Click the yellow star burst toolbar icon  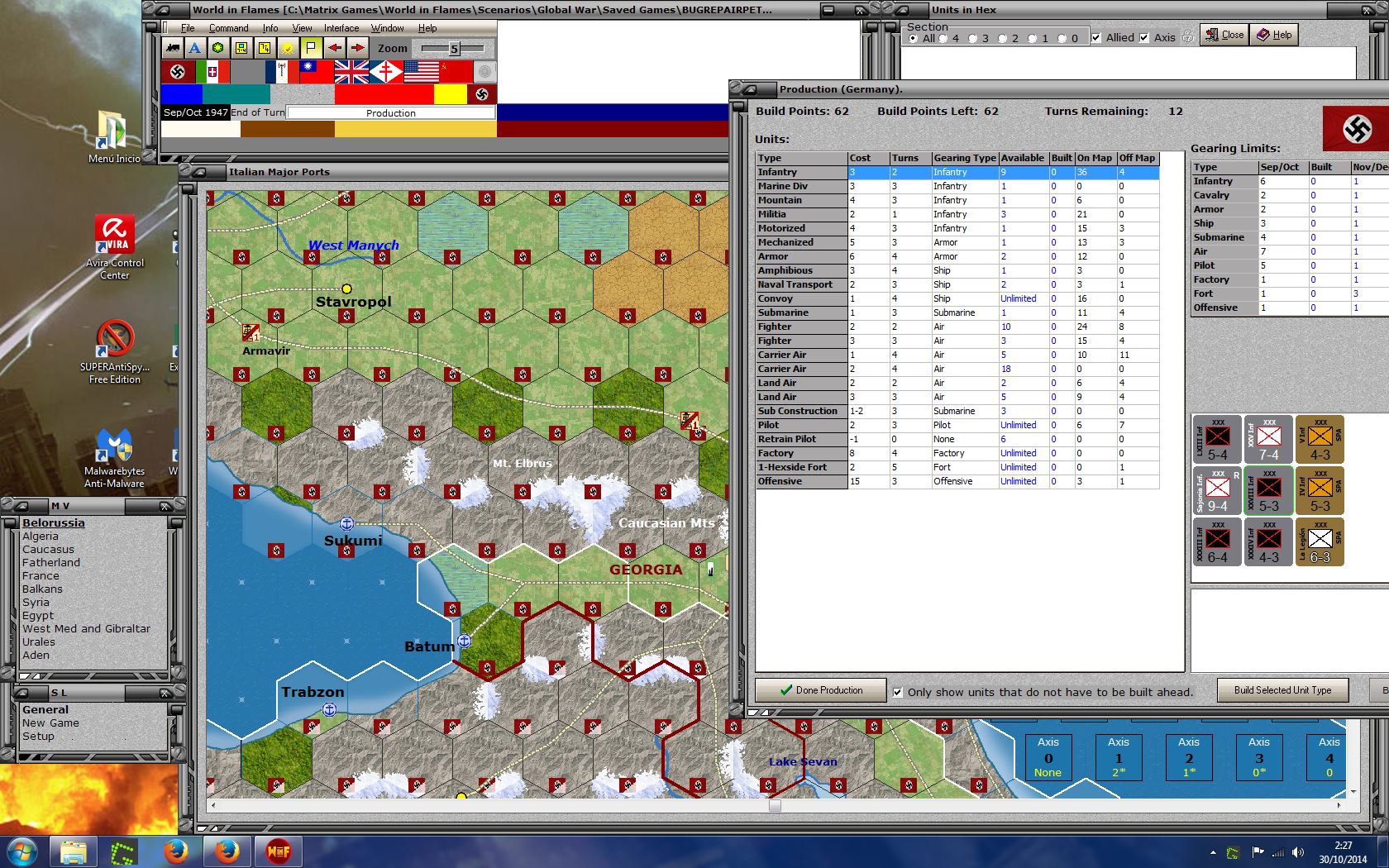[288, 48]
